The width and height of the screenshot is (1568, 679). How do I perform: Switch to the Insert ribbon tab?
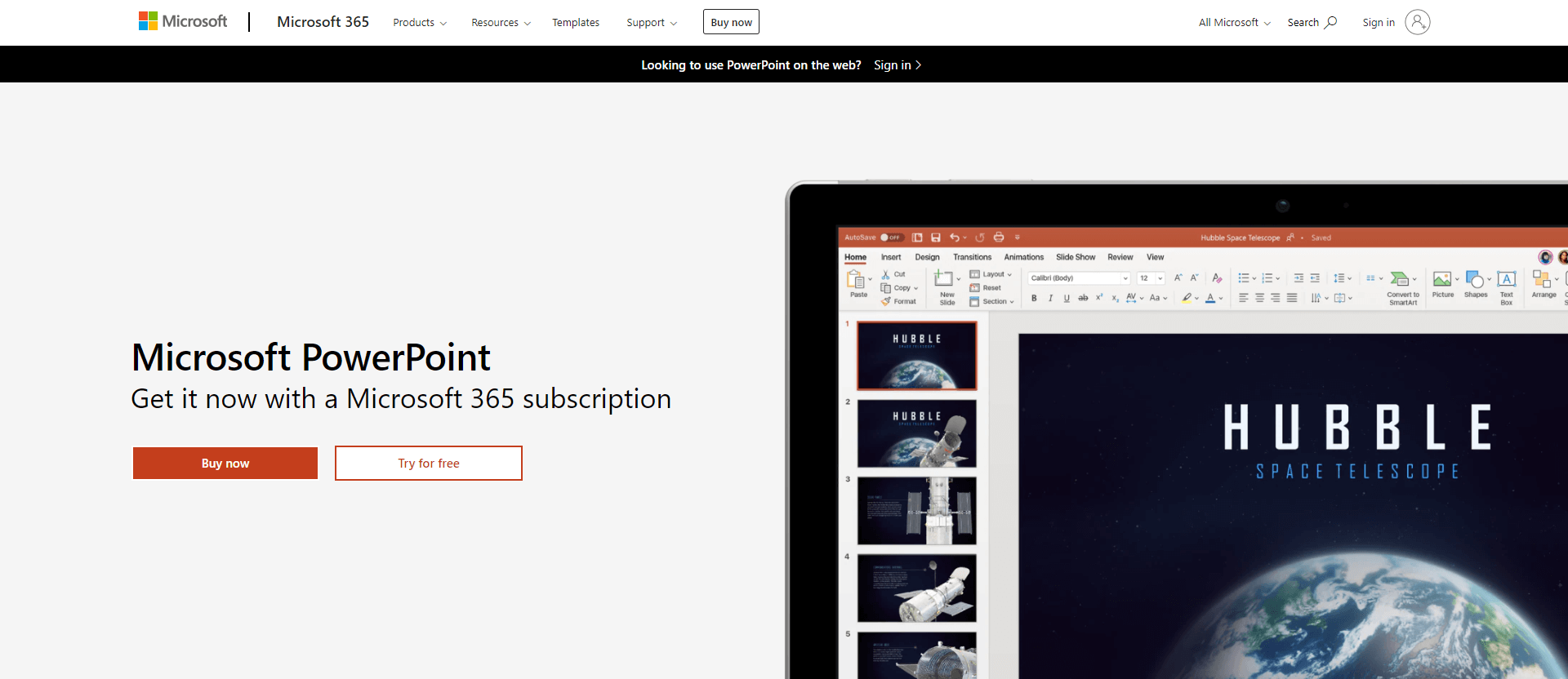click(x=891, y=257)
